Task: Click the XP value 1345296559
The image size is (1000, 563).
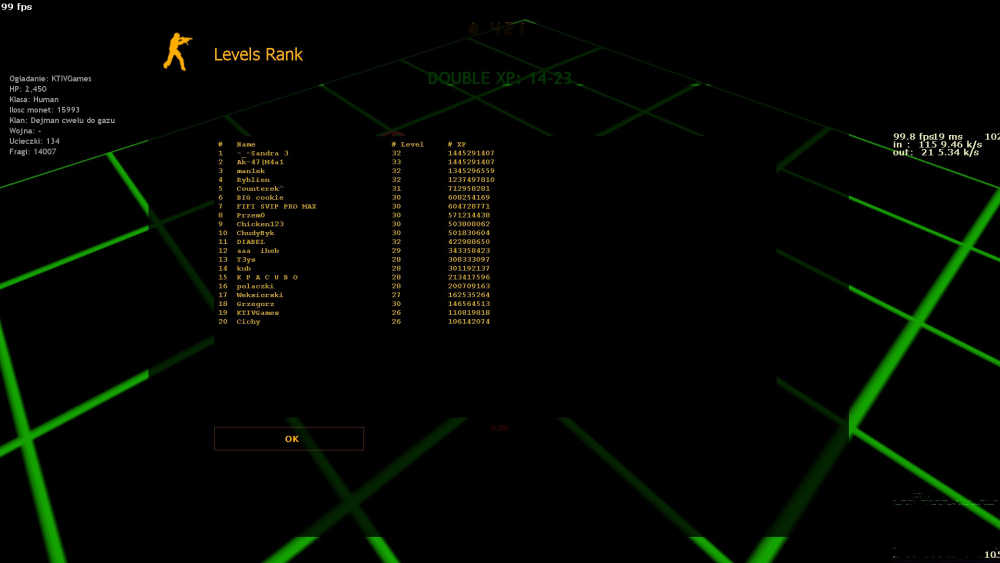Action: 469,171
